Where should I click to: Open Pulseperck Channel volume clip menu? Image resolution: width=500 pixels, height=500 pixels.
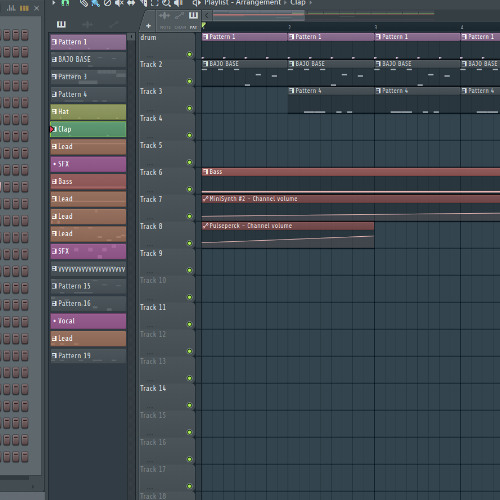coord(205,226)
